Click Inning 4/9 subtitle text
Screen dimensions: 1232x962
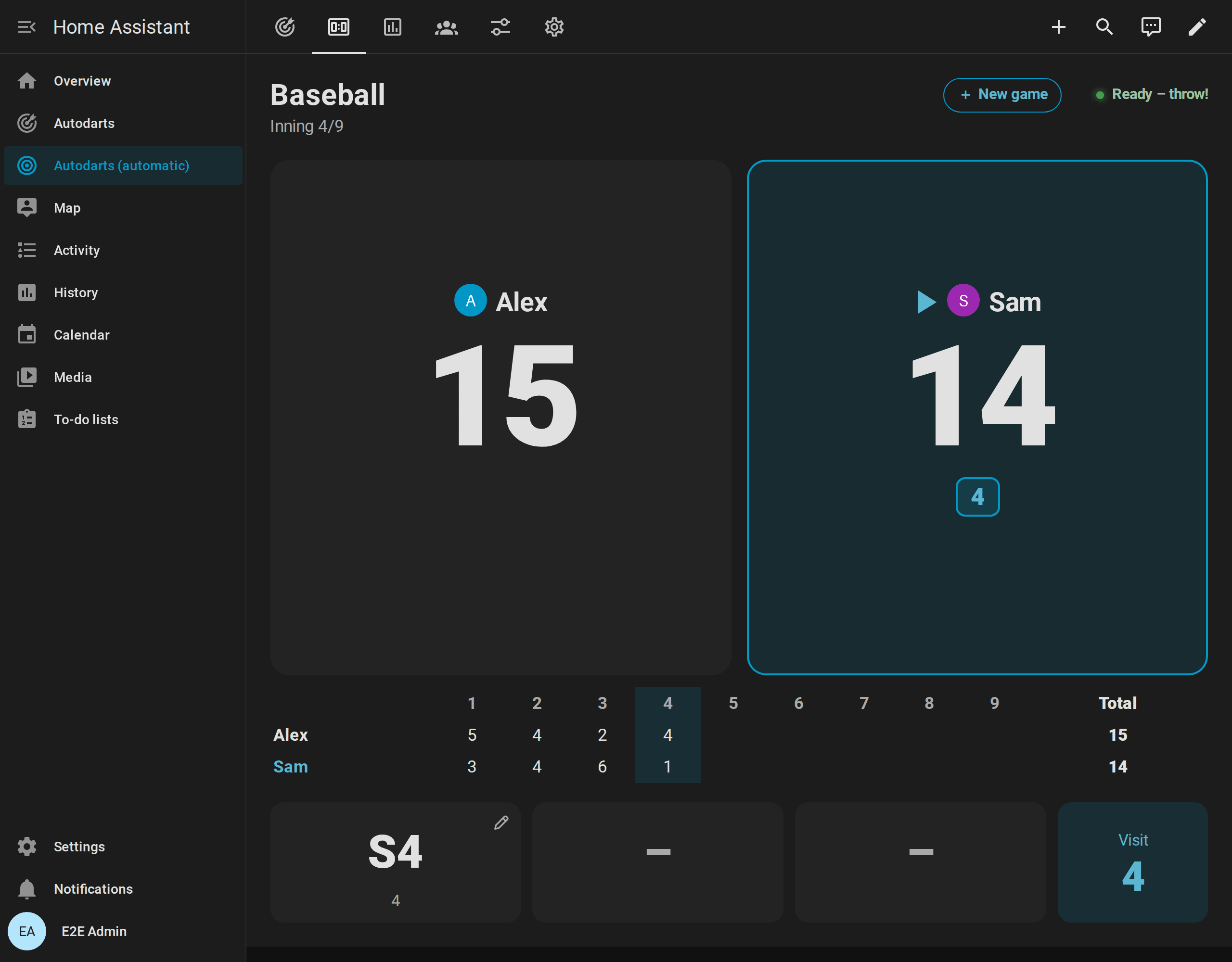306,126
